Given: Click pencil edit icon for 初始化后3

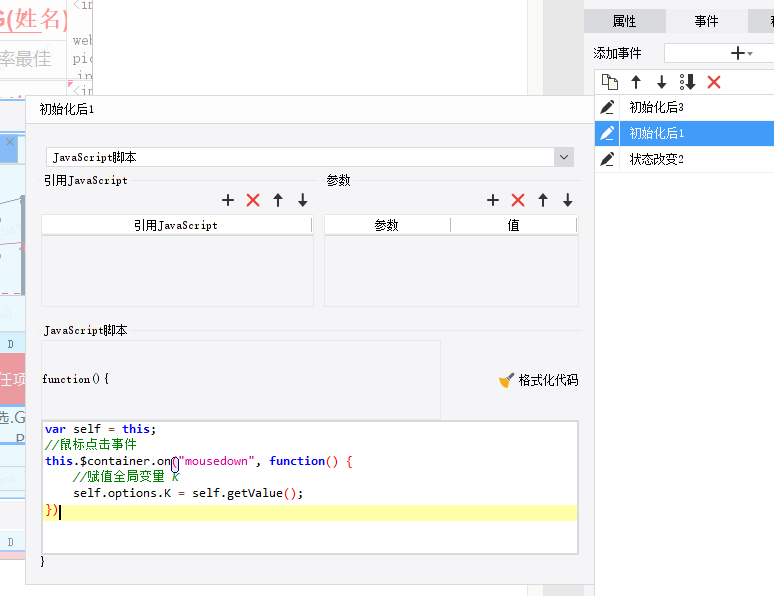Looking at the screenshot, I should click(607, 107).
